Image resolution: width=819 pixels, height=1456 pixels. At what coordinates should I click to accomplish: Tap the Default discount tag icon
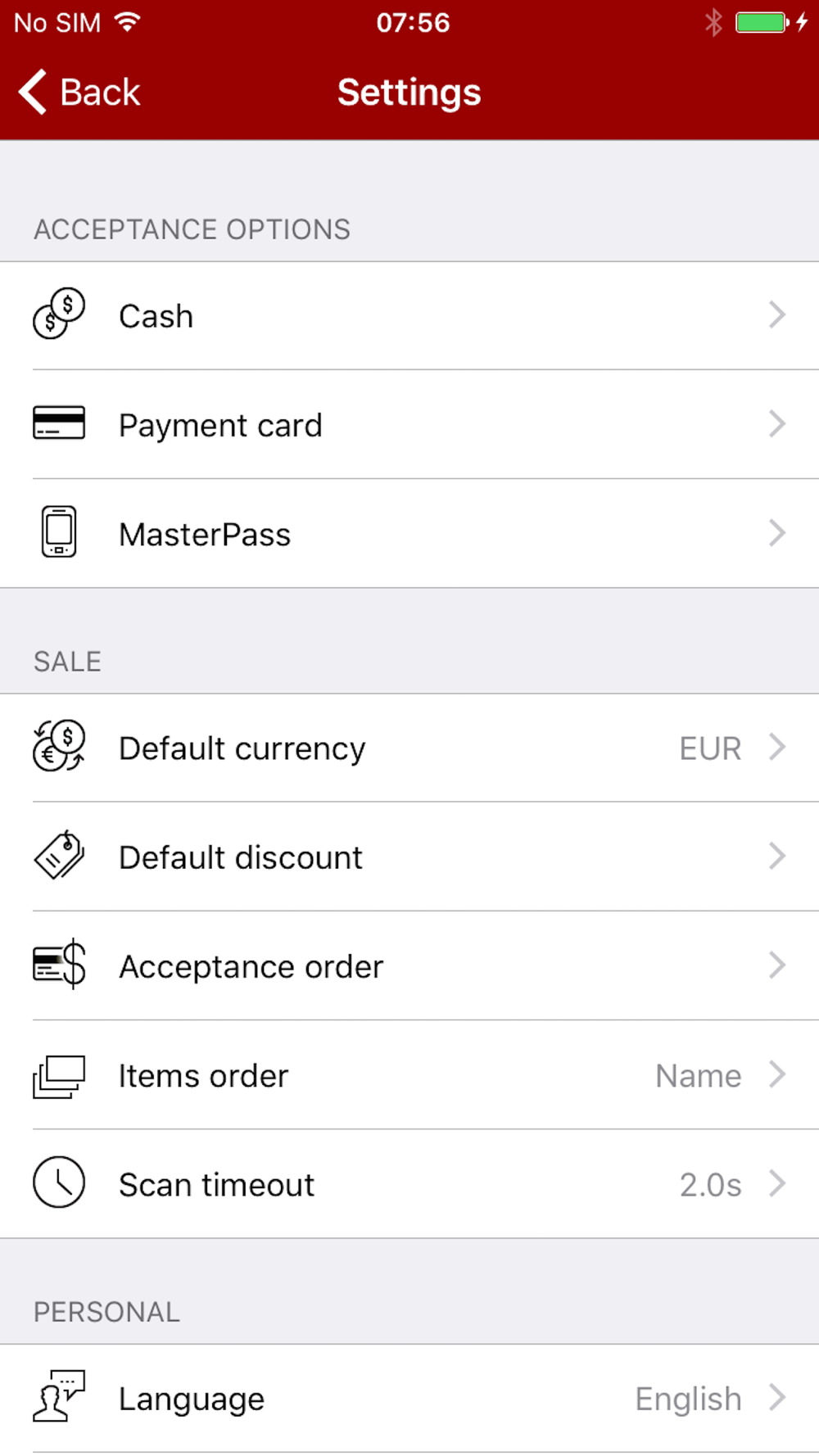59,856
